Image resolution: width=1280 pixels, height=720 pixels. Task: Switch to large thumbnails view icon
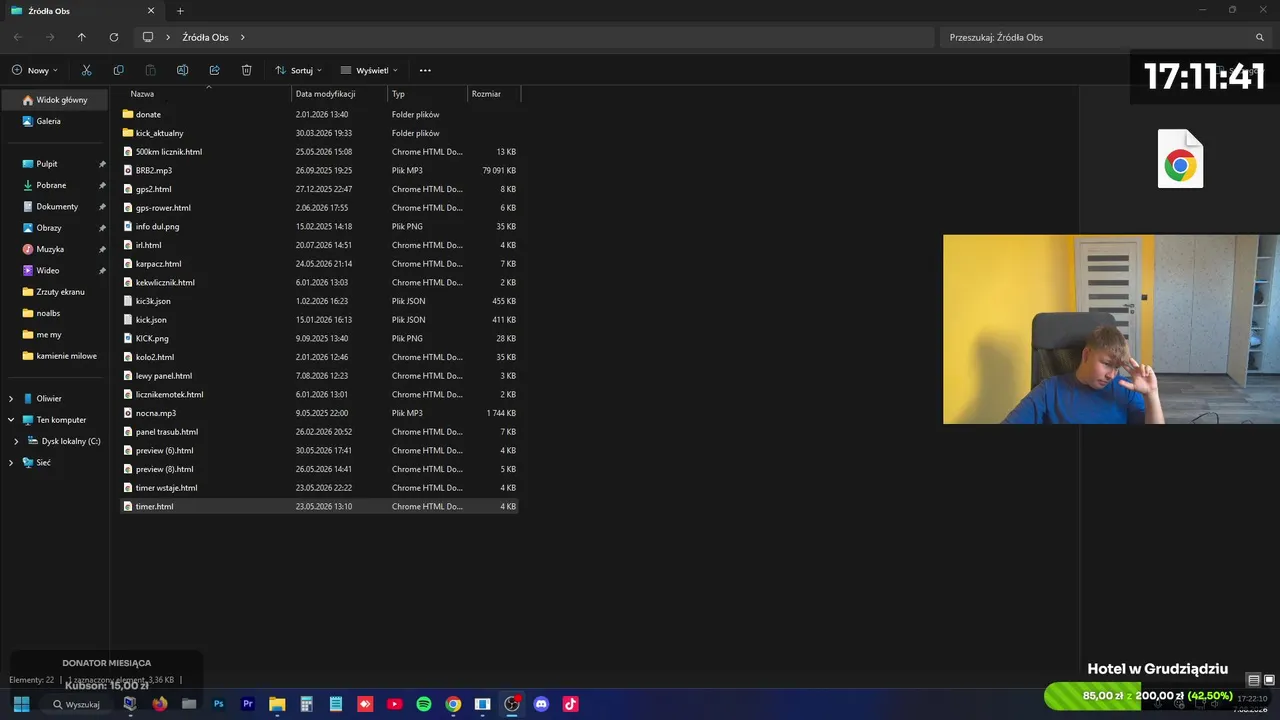pos(1269,681)
